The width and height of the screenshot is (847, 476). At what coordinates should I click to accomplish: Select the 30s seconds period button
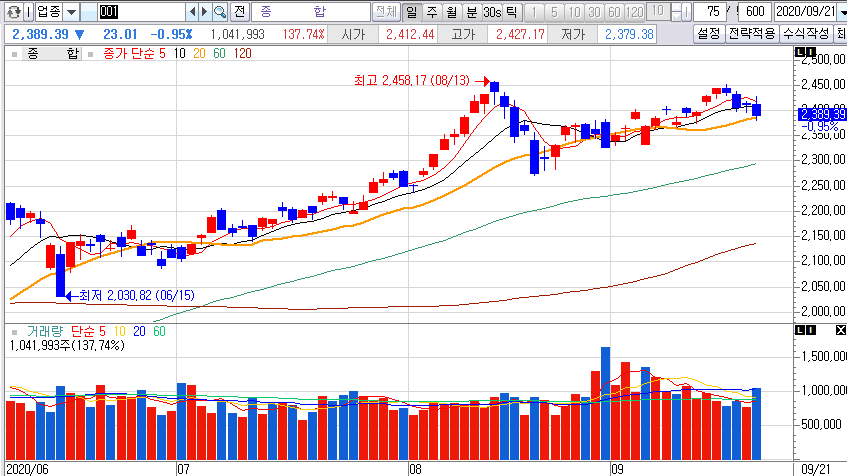(x=492, y=11)
